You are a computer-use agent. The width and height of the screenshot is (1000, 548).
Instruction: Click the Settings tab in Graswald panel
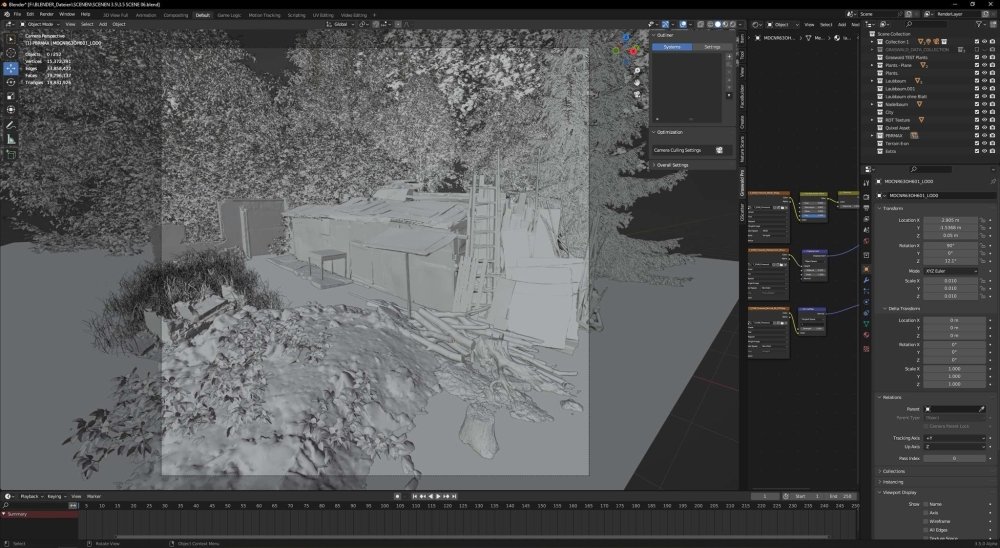point(712,47)
